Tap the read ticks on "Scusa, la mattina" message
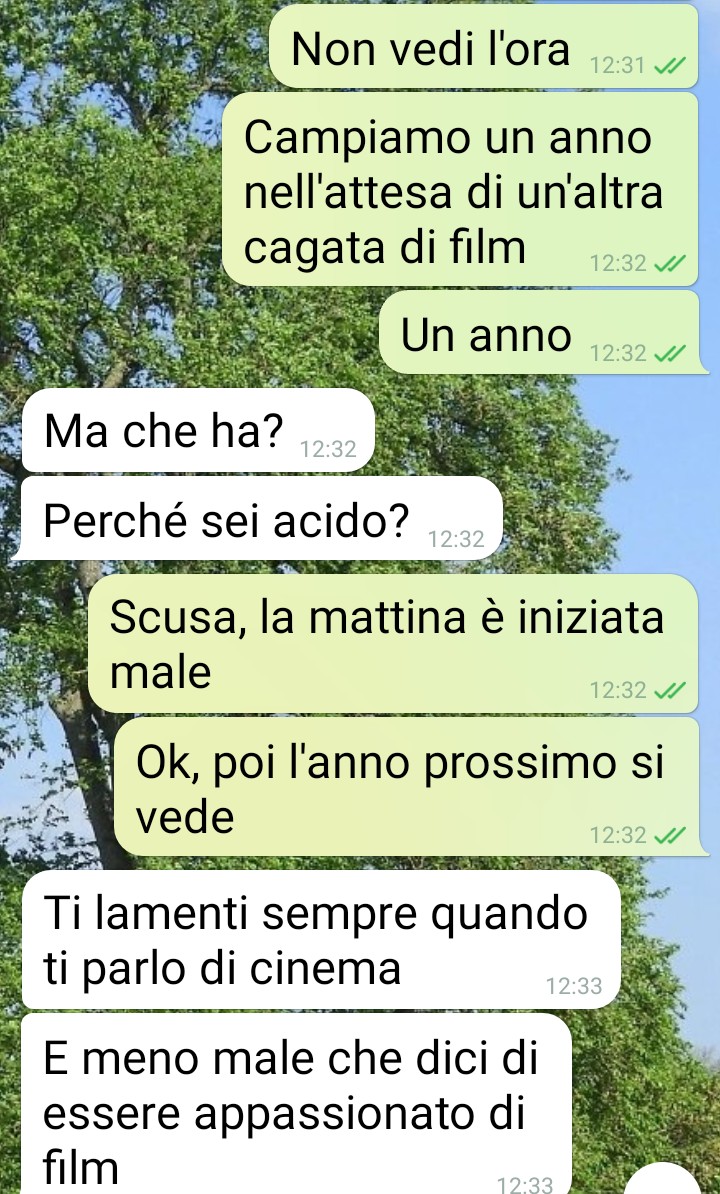The image size is (720, 1194). (x=671, y=691)
